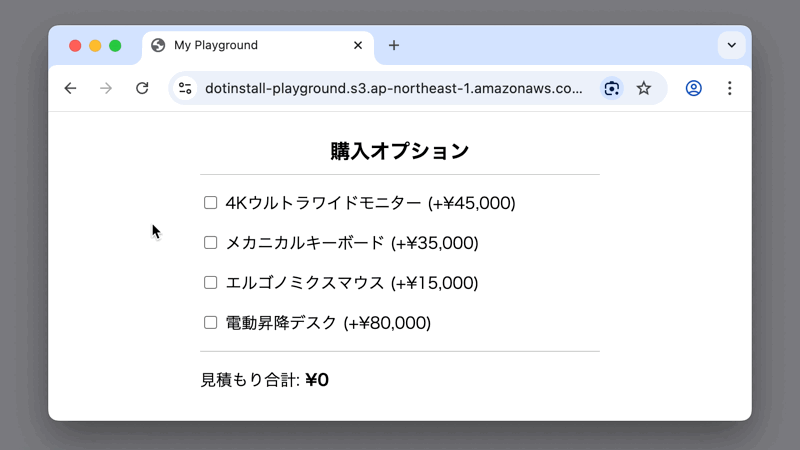Image resolution: width=800 pixels, height=450 pixels.
Task: Check the 4Kウルトラワイドモニター option
Action: pos(211,203)
